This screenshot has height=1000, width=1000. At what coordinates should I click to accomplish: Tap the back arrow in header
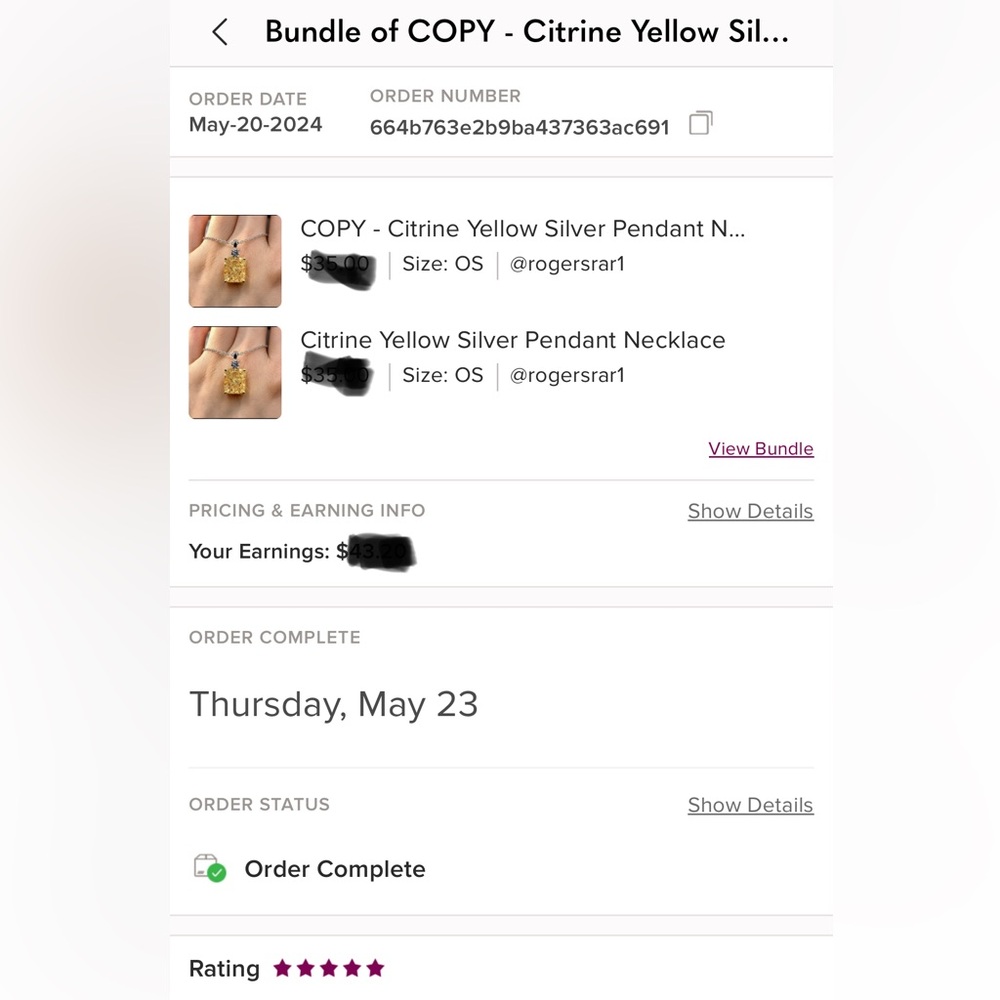pos(220,33)
